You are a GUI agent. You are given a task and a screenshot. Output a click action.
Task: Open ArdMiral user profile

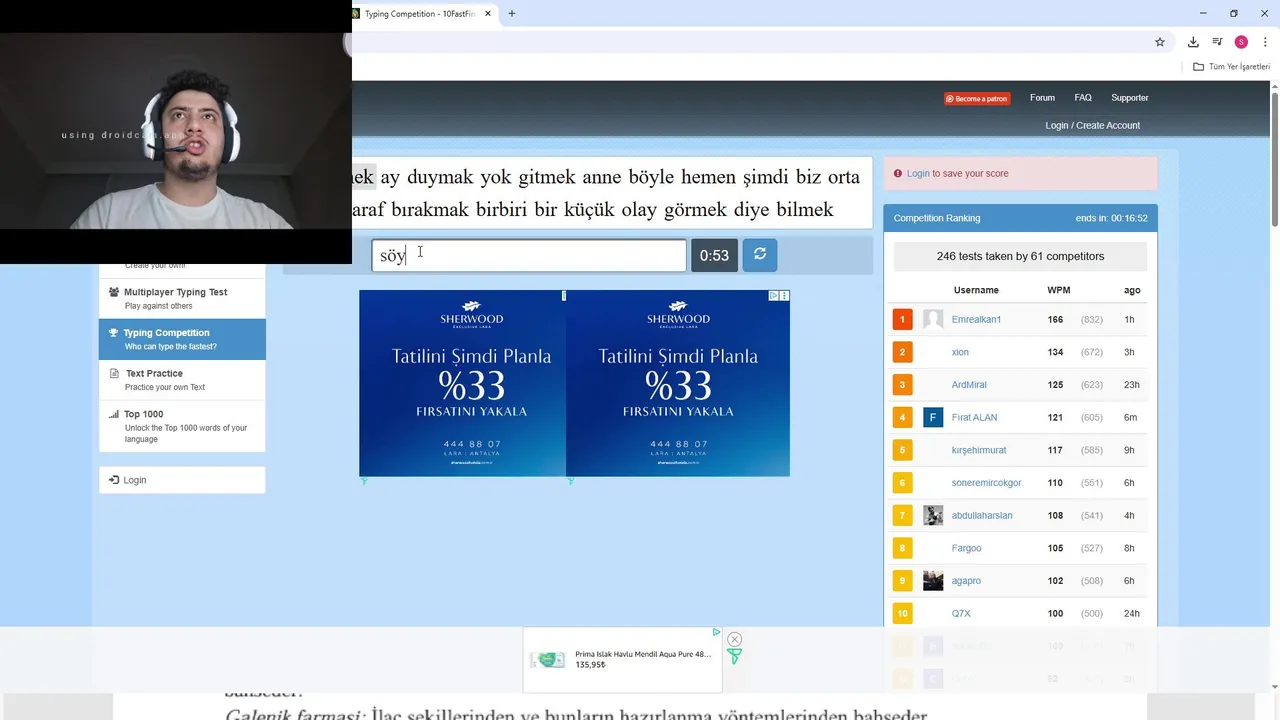pyautogui.click(x=969, y=385)
